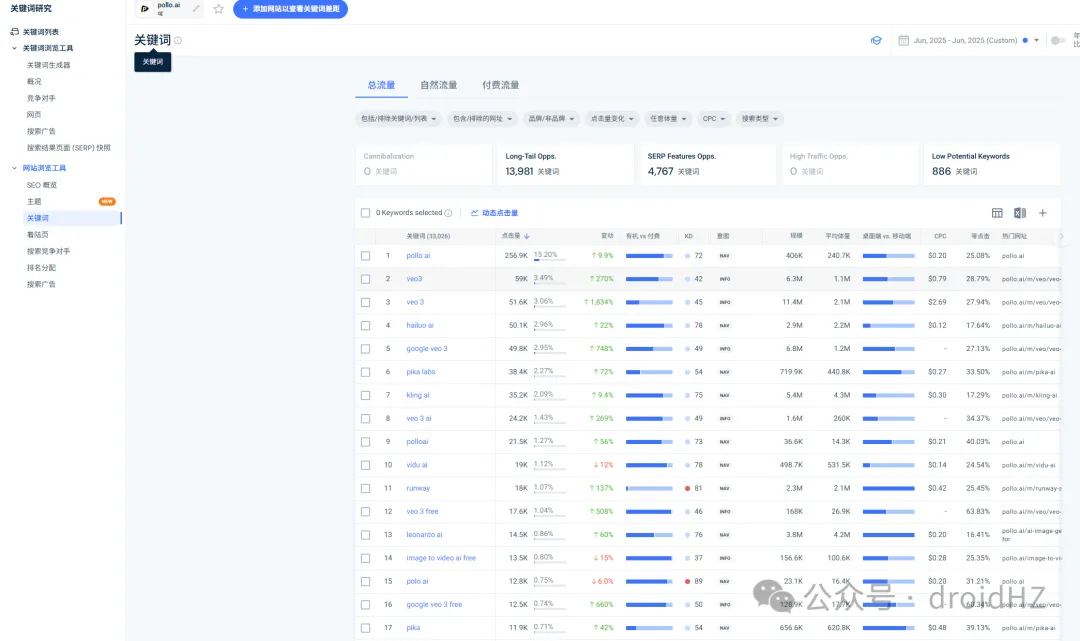Switch to the 自然流量 tab
Viewport: 1080px width, 641px height.
[x=439, y=85]
